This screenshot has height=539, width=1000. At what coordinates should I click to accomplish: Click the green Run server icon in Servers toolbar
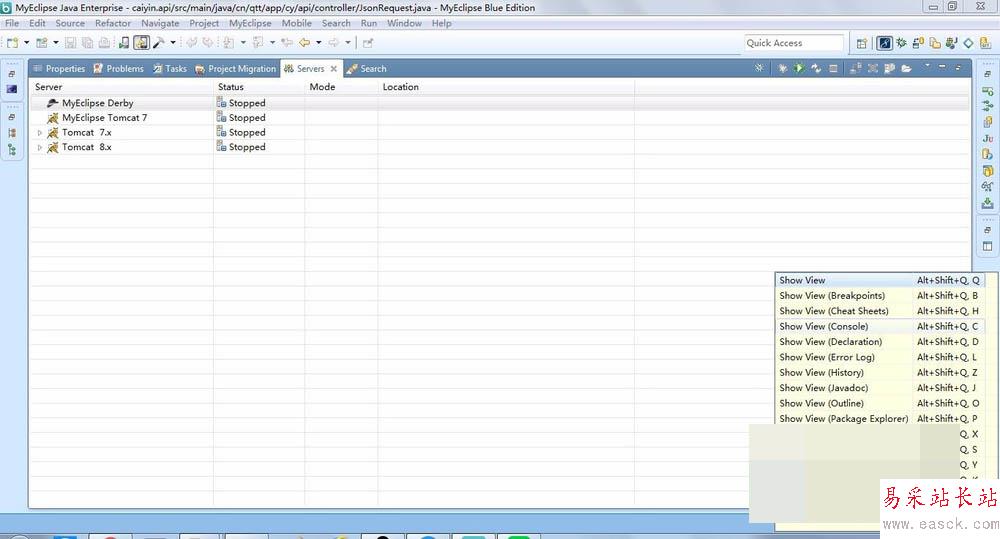(x=799, y=68)
